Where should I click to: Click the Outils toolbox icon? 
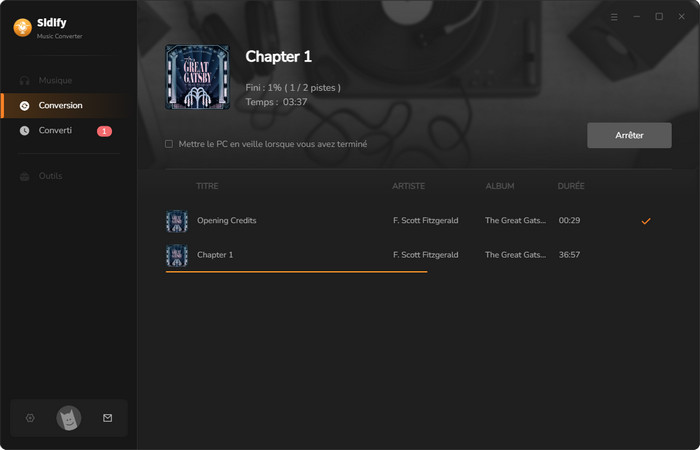[25, 176]
